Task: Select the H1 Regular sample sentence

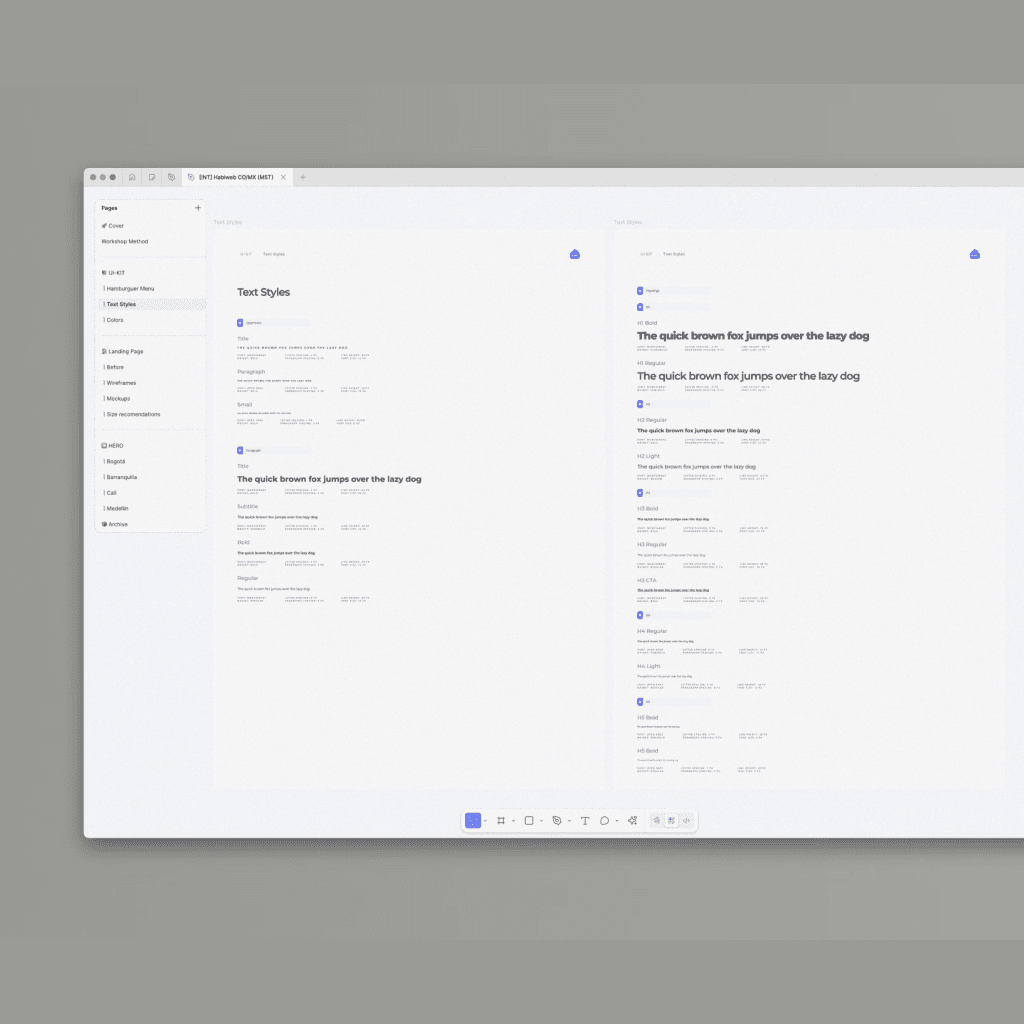Action: pyautogui.click(x=748, y=376)
